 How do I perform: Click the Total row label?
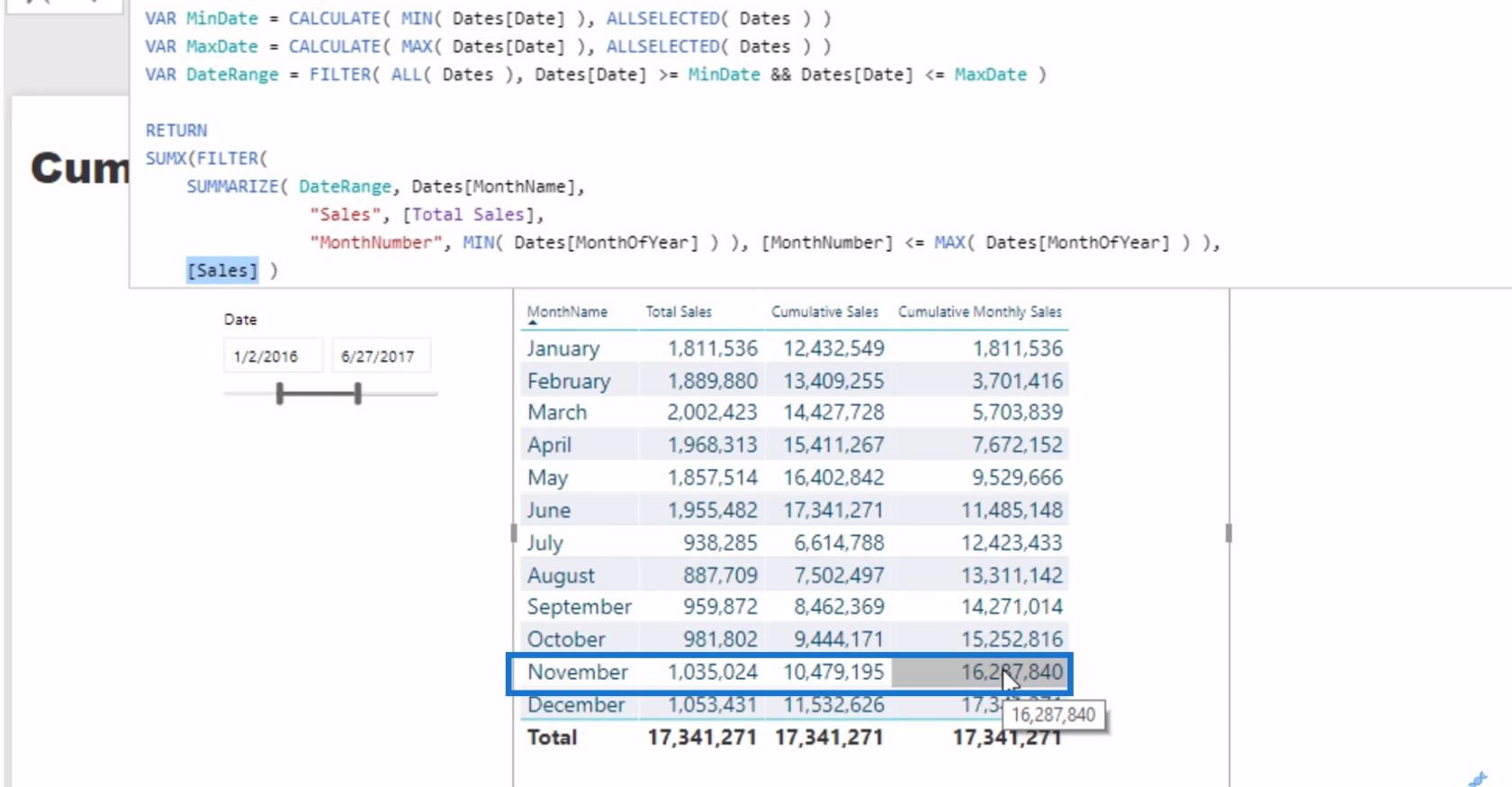click(552, 737)
